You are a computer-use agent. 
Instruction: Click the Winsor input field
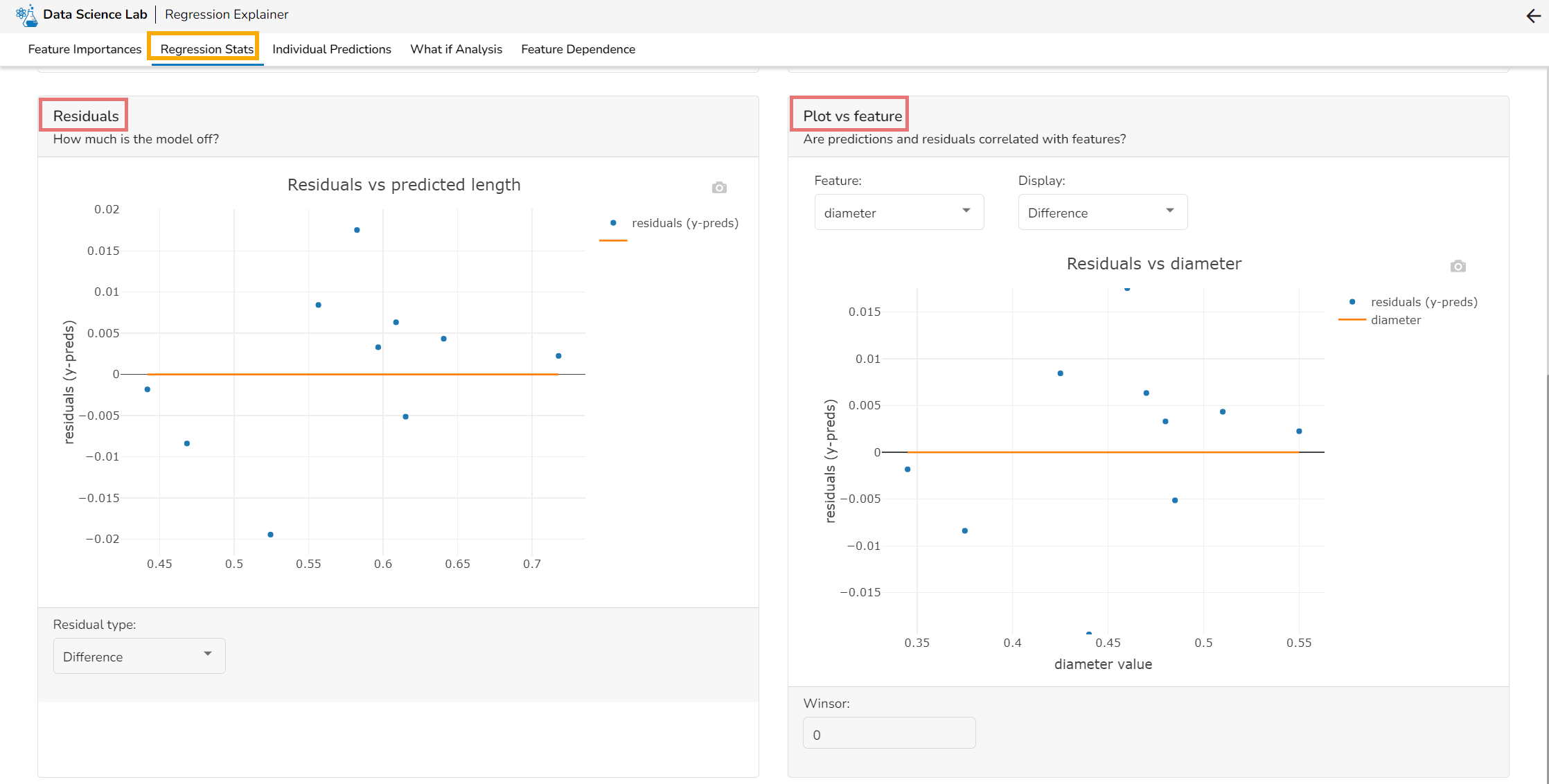coord(889,733)
